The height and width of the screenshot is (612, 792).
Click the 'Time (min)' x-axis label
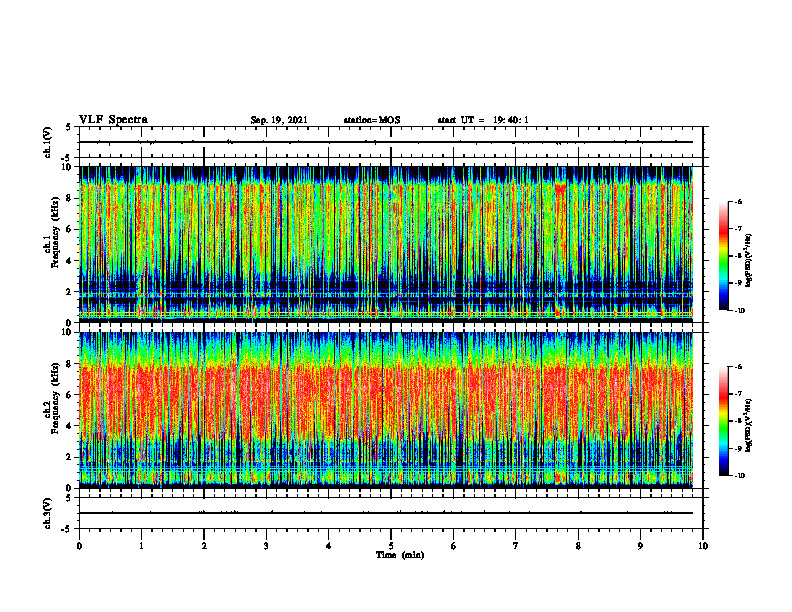pyautogui.click(x=400, y=555)
